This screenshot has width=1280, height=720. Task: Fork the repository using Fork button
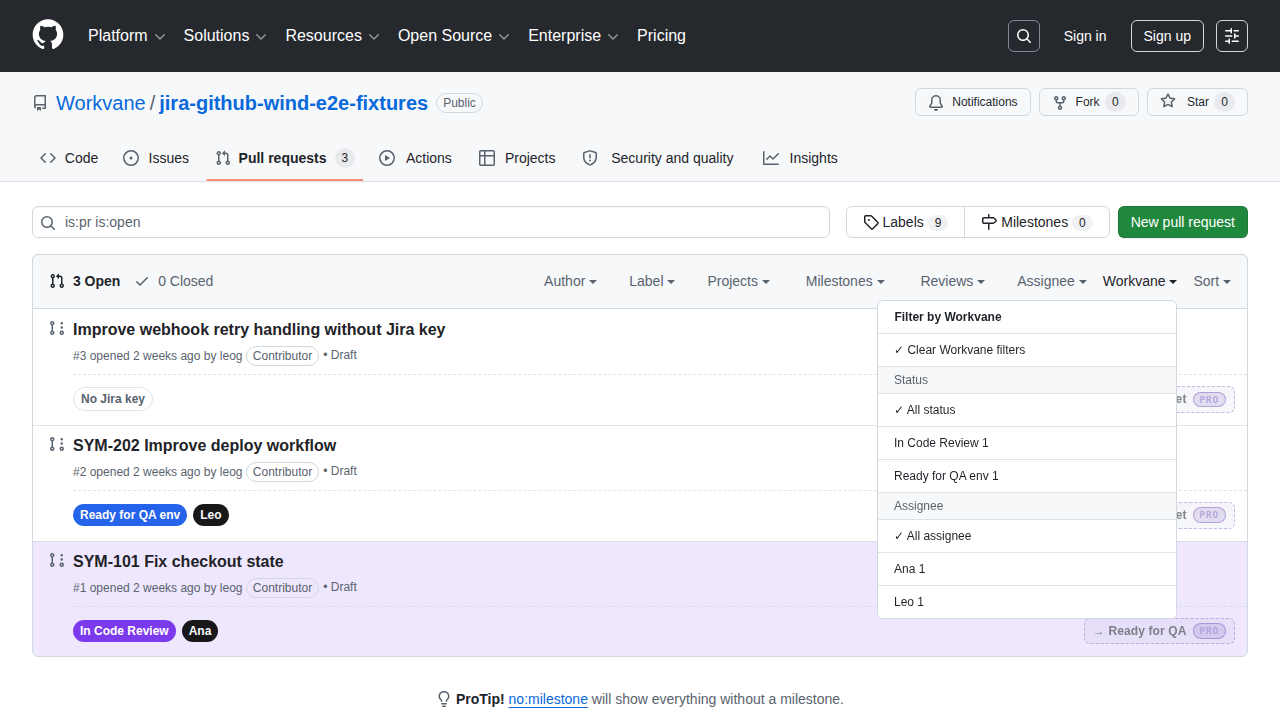click(1089, 102)
